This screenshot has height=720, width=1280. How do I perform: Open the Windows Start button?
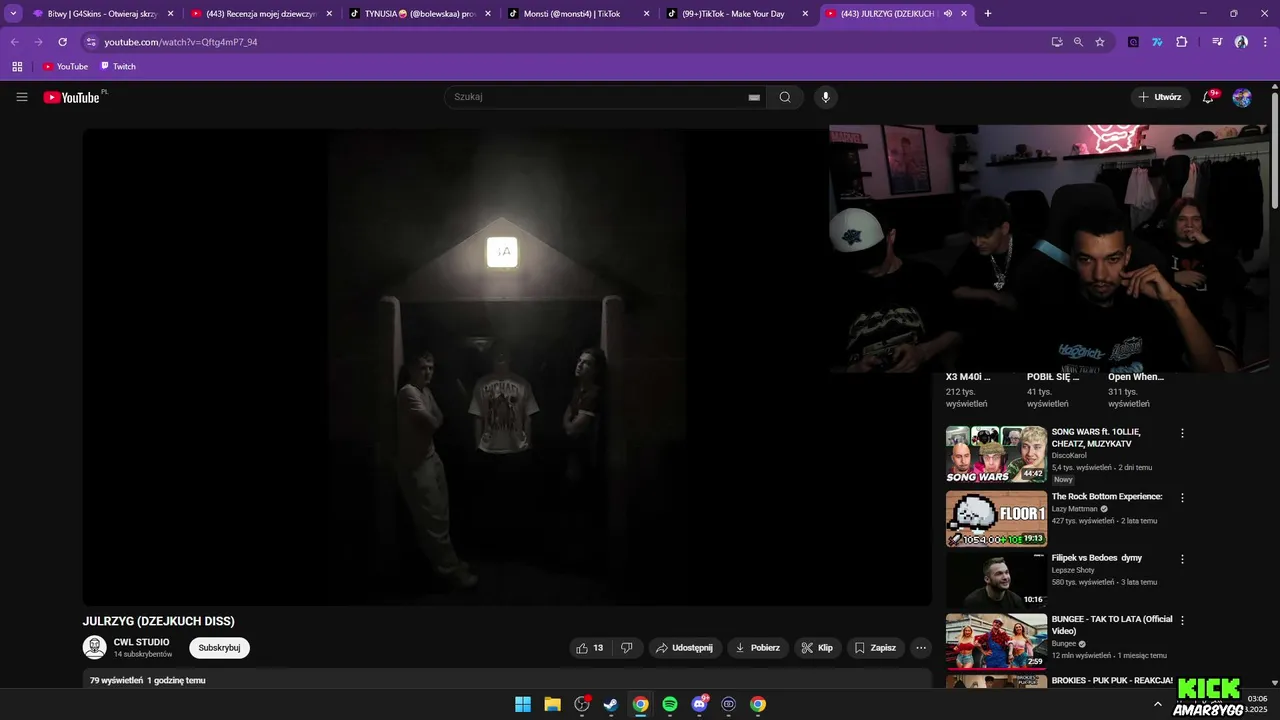click(x=523, y=704)
